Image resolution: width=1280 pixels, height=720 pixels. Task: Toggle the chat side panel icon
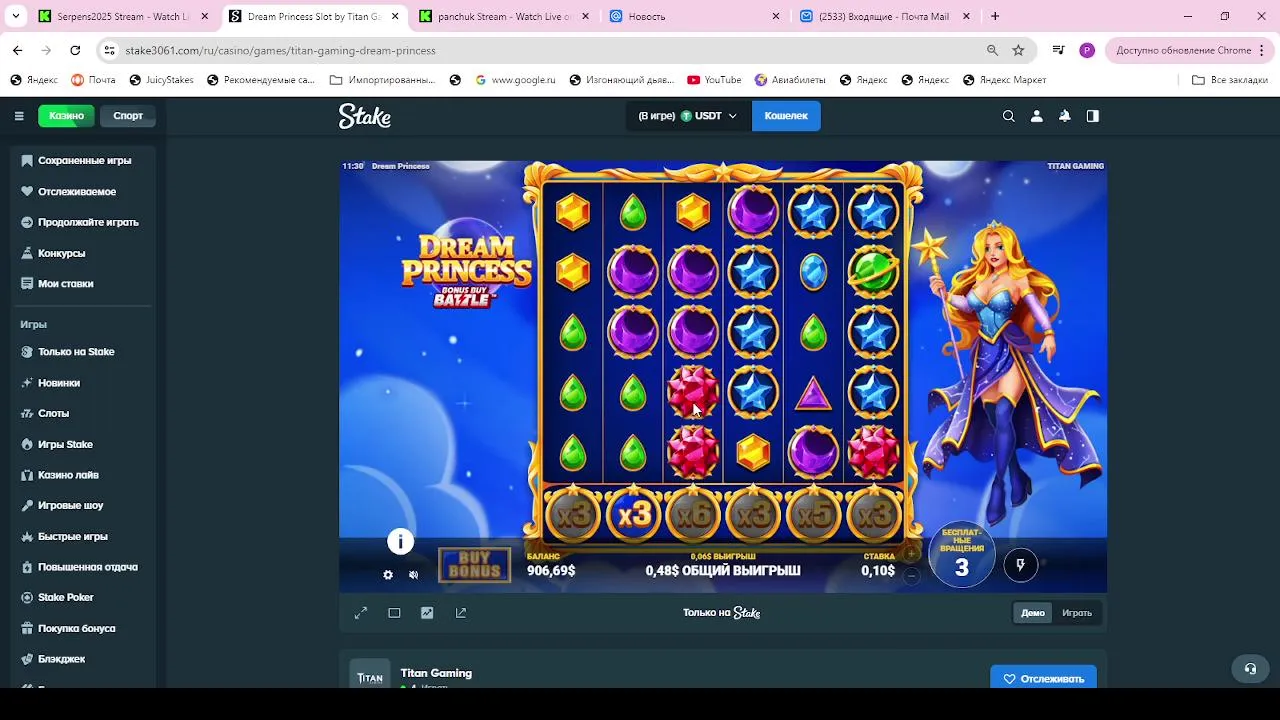pos(1093,116)
